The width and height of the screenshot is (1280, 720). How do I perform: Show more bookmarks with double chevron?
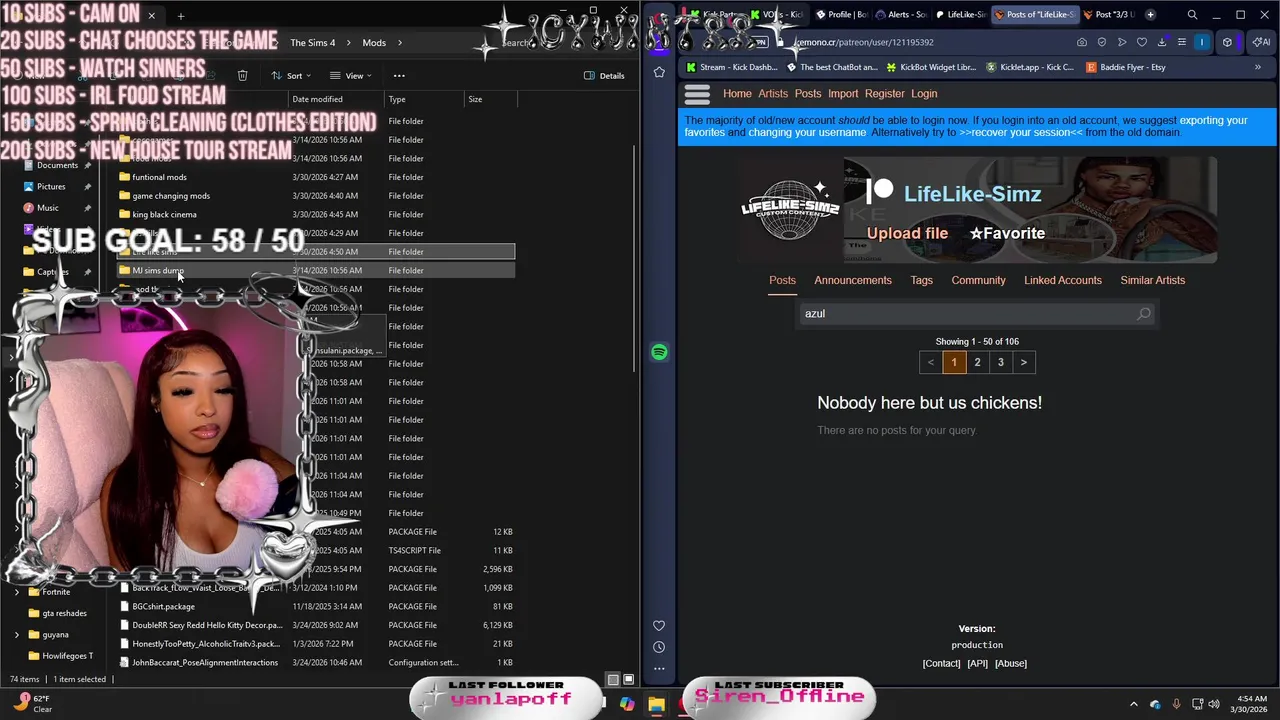1258,67
